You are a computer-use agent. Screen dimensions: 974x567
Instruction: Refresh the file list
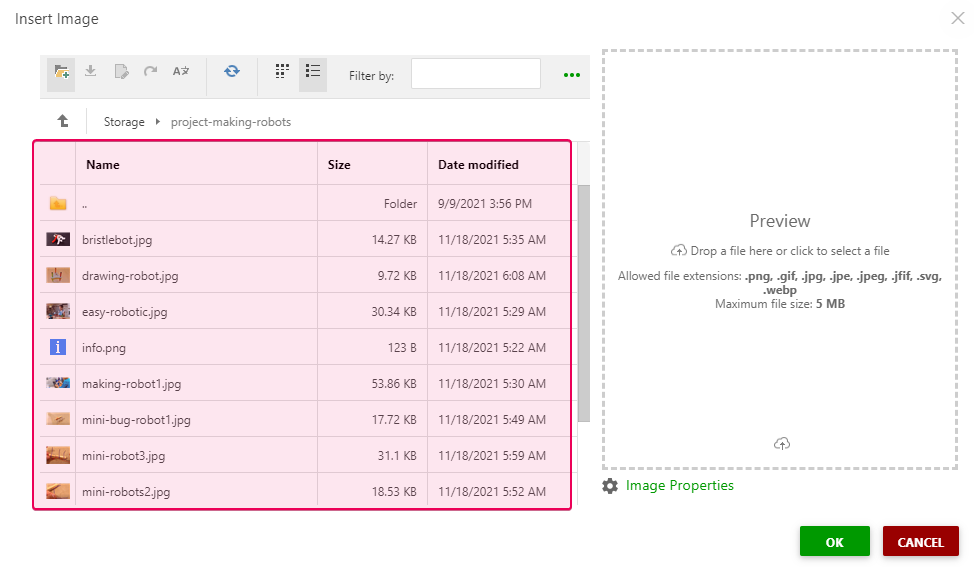[x=232, y=72]
